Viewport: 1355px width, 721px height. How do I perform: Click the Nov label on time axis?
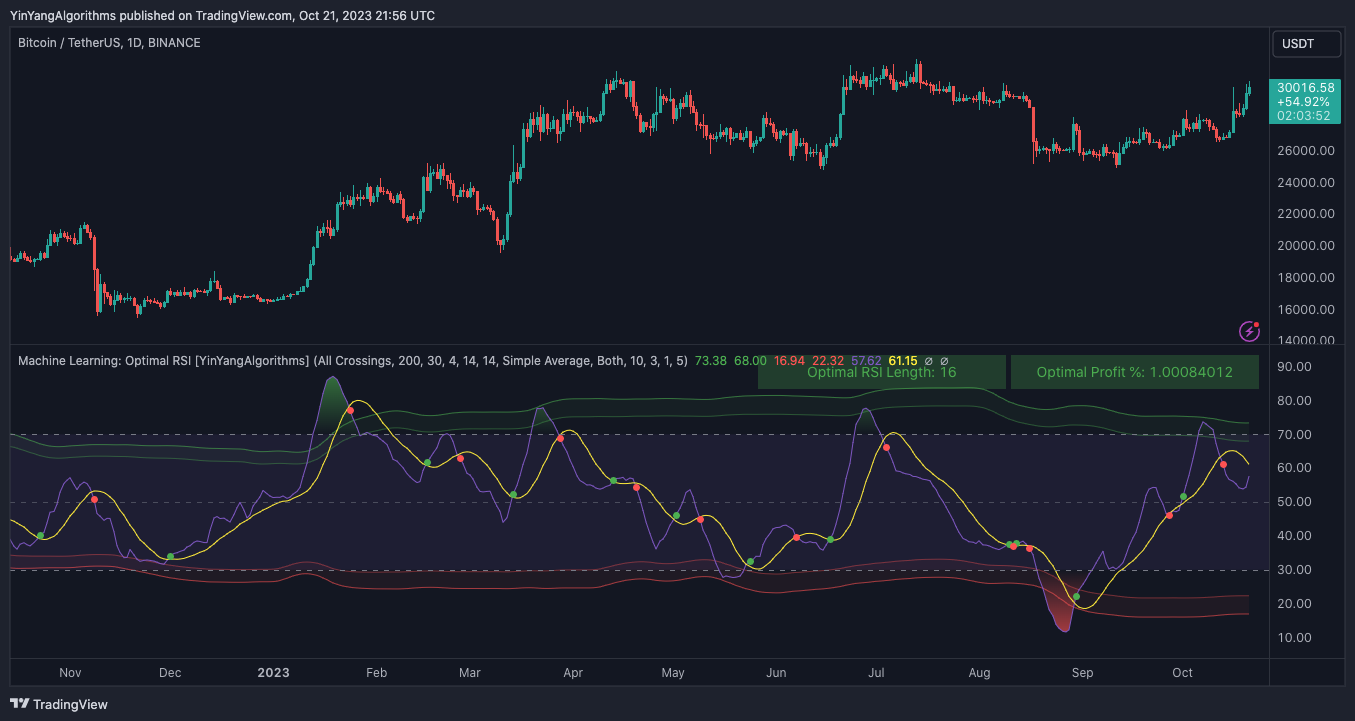(70, 673)
